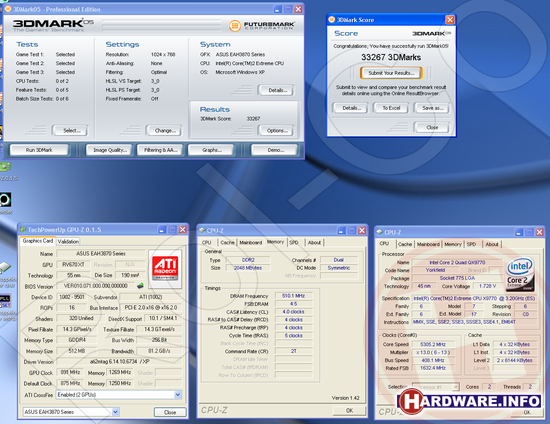This screenshot has width=550, height=424.
Task: Click the BIOS Version field in GPU-Z
Action: [96, 286]
